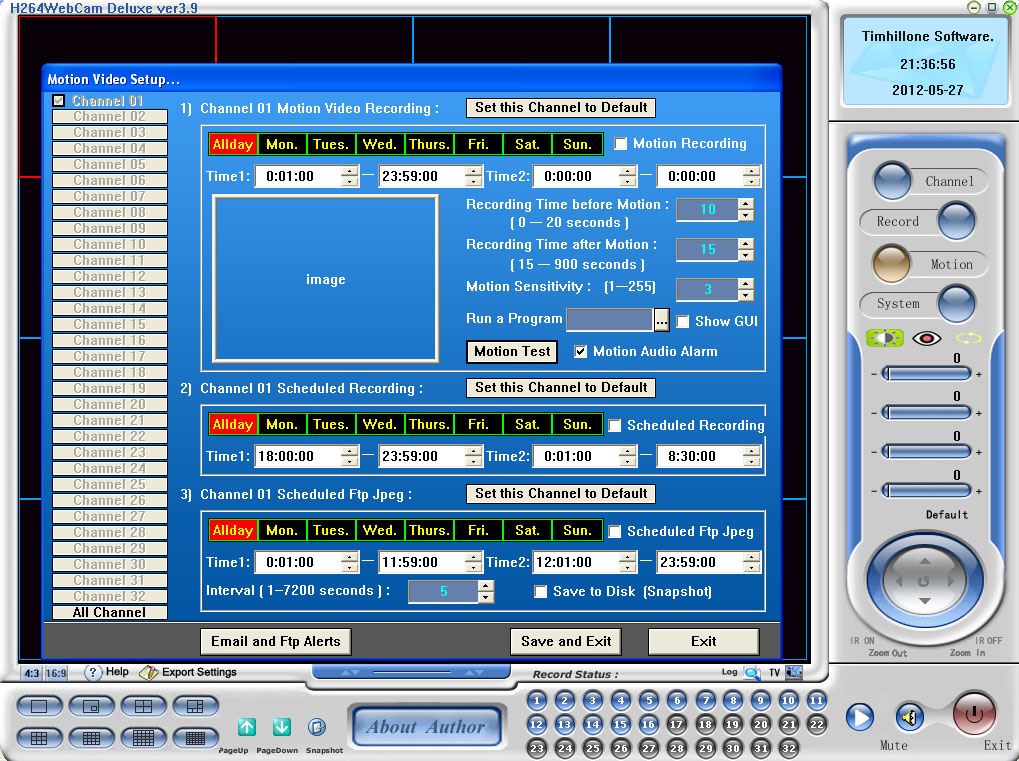Open the Log magnifier icon

[x=752, y=673]
